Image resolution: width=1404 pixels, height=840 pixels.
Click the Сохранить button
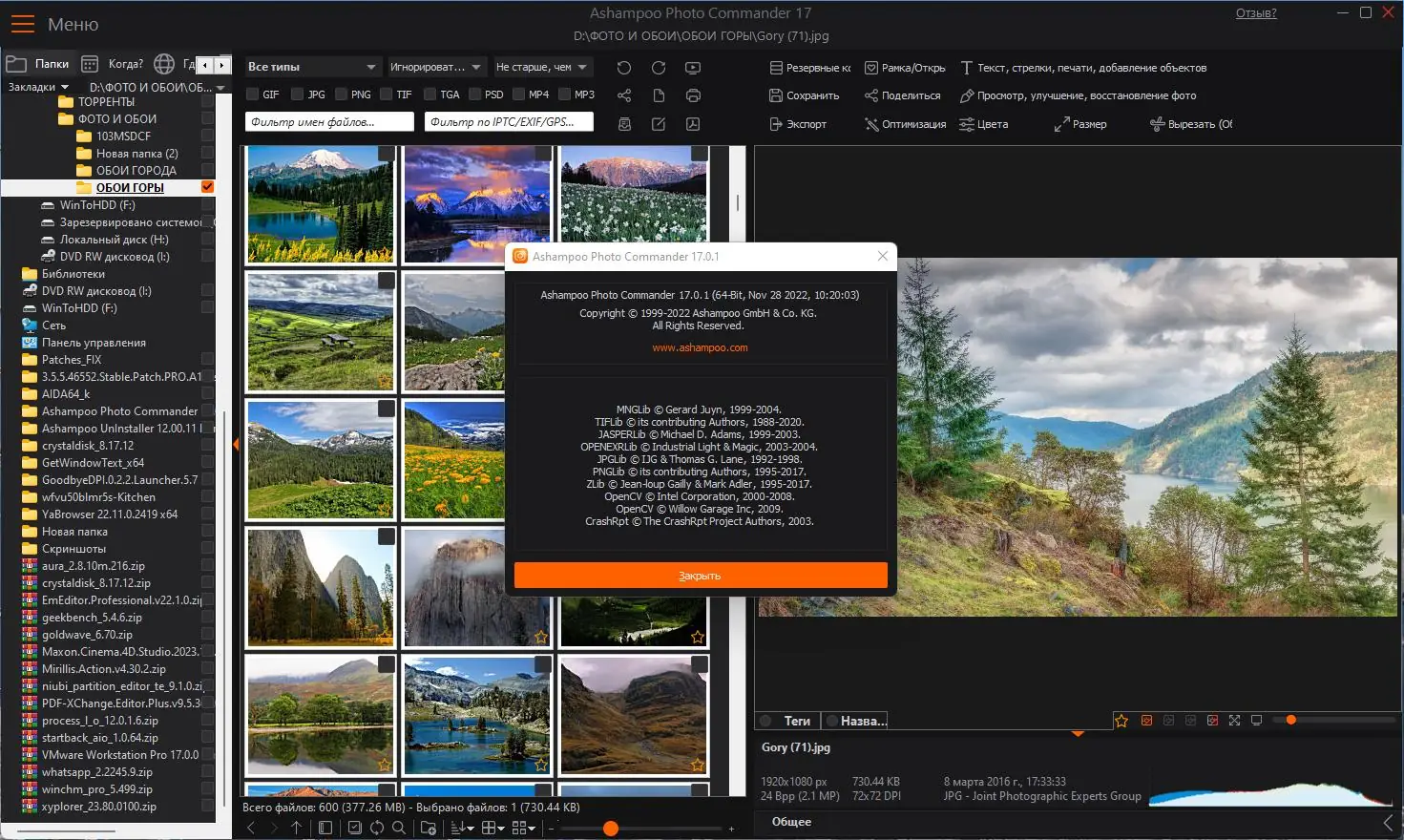[x=805, y=95]
